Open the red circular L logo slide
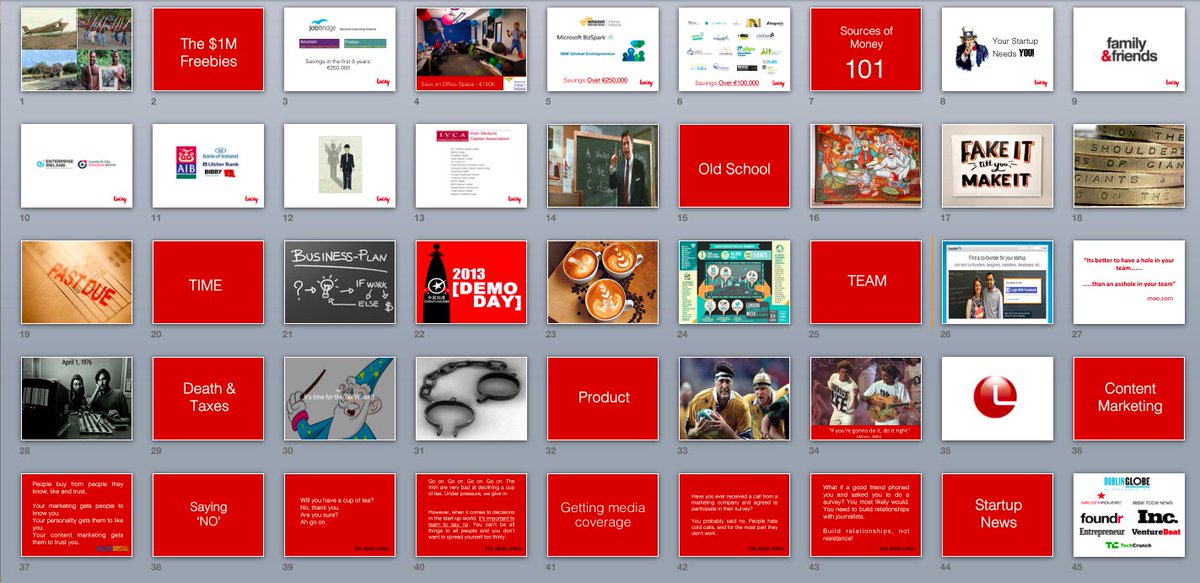Image resolution: width=1200 pixels, height=583 pixels. (997, 398)
